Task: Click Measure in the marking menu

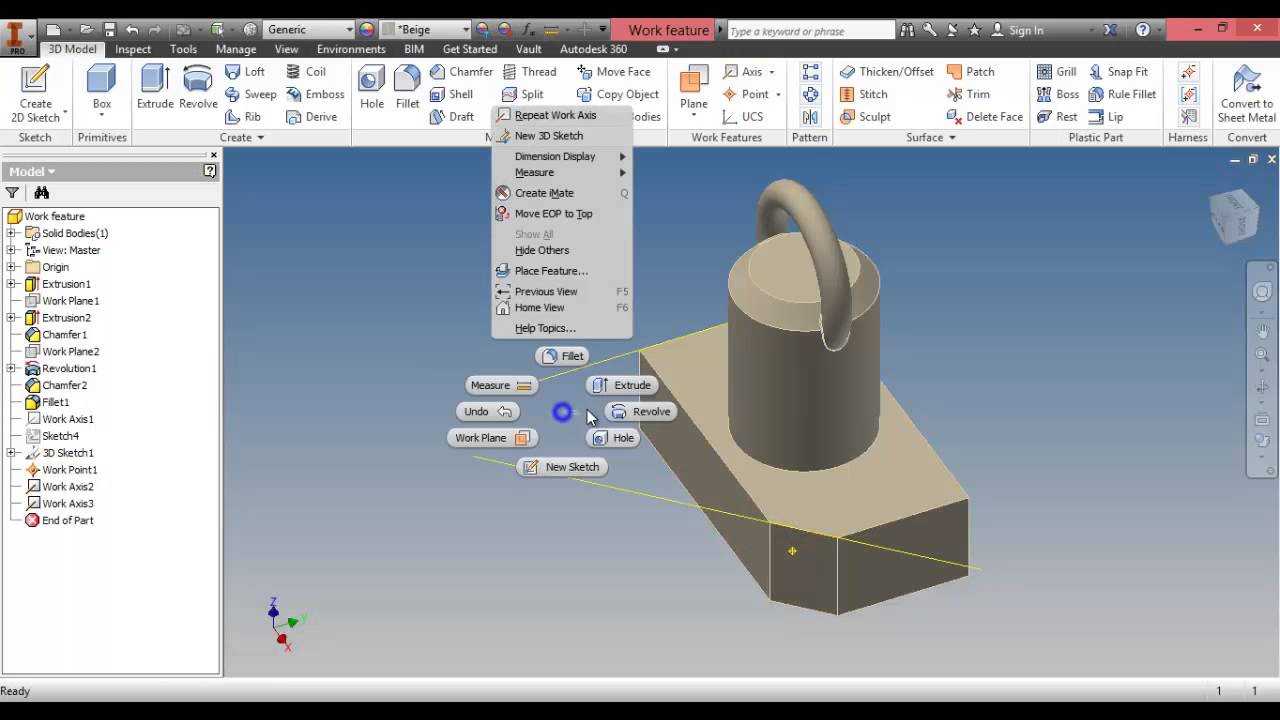Action: (x=501, y=385)
